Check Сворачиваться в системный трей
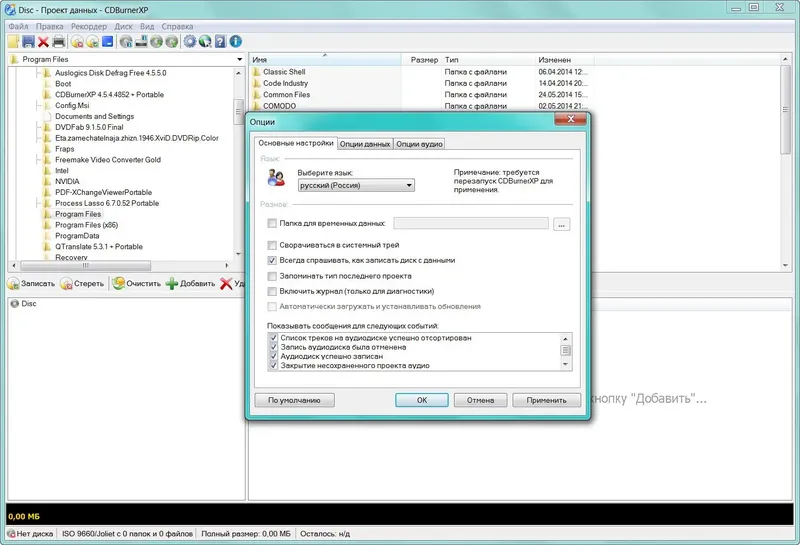 coord(272,245)
